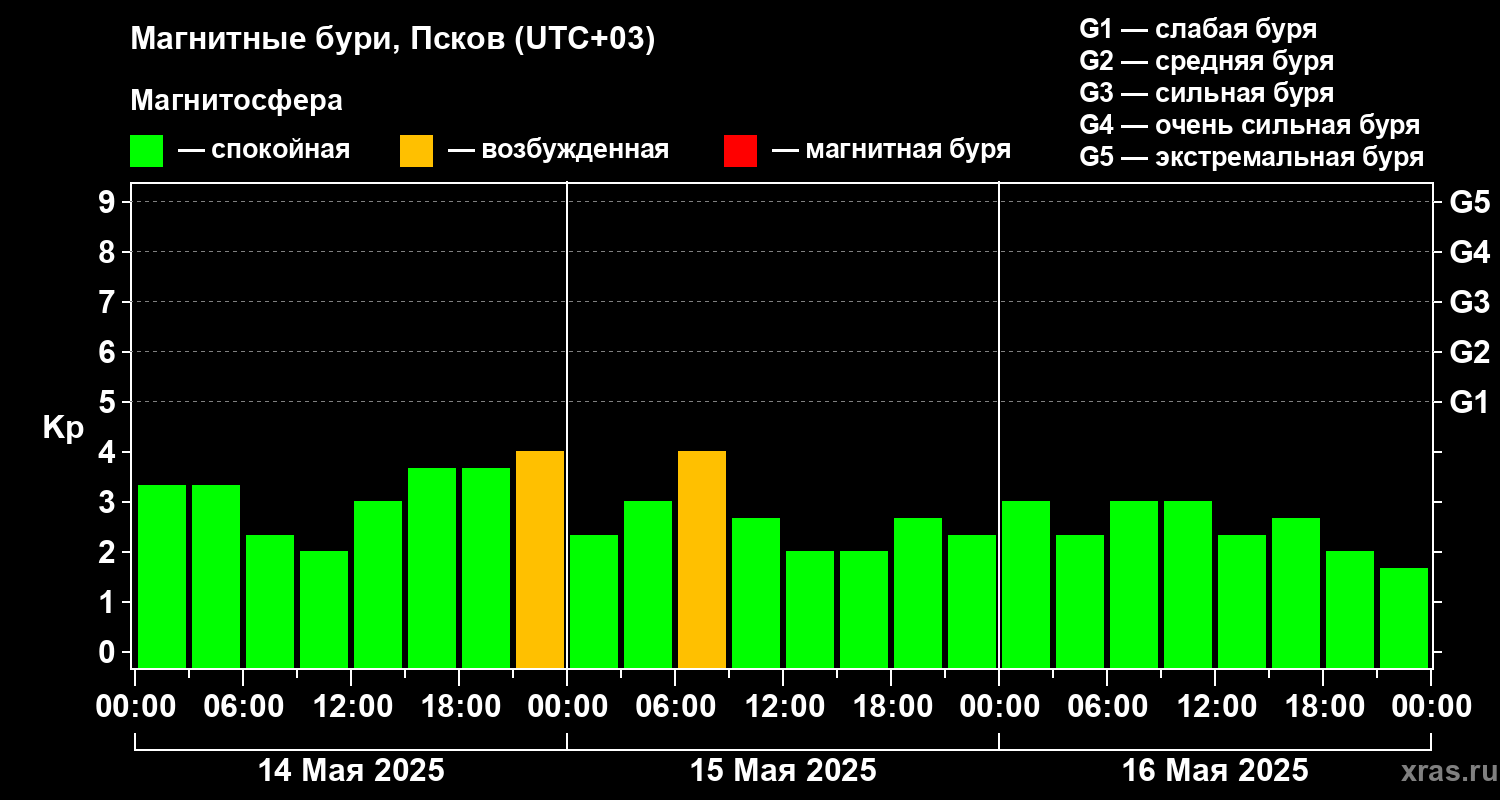The image size is (1500, 800).
Task: Select the orange bar ending at midnight on 14 May
Action: pos(540,560)
